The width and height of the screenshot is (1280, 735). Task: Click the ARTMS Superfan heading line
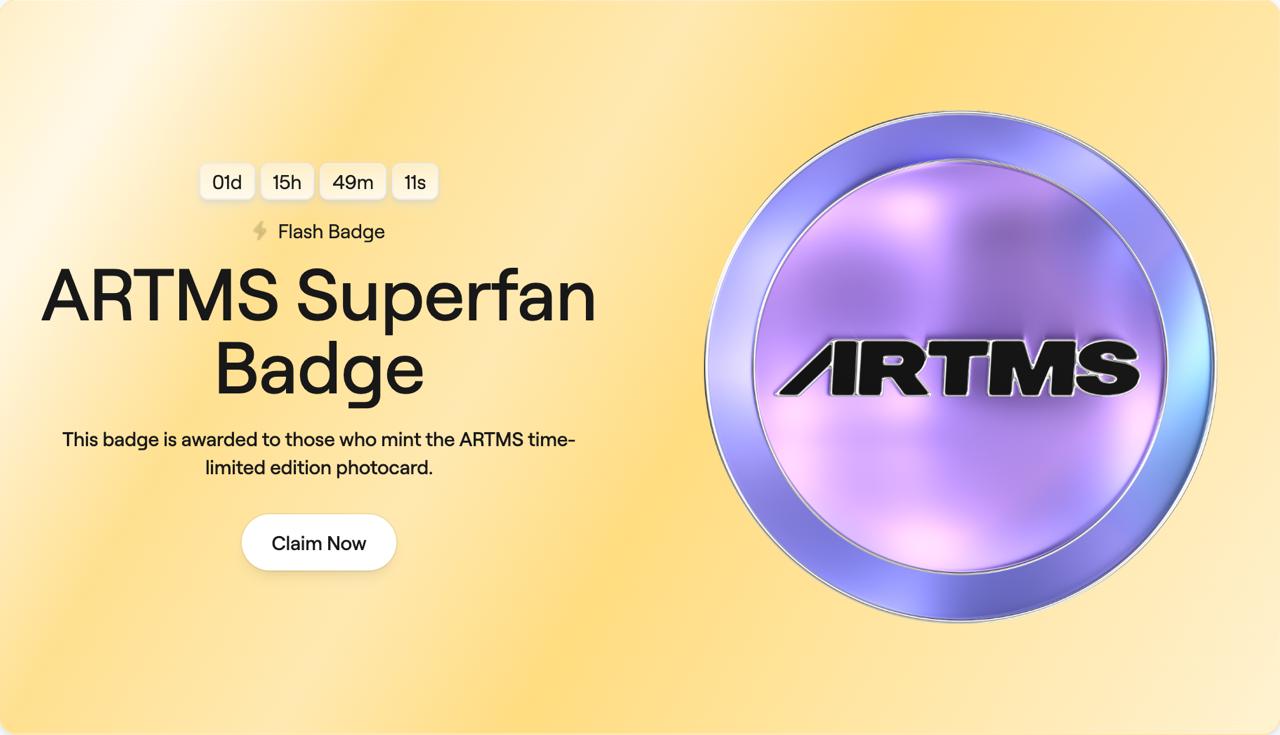[x=319, y=297]
